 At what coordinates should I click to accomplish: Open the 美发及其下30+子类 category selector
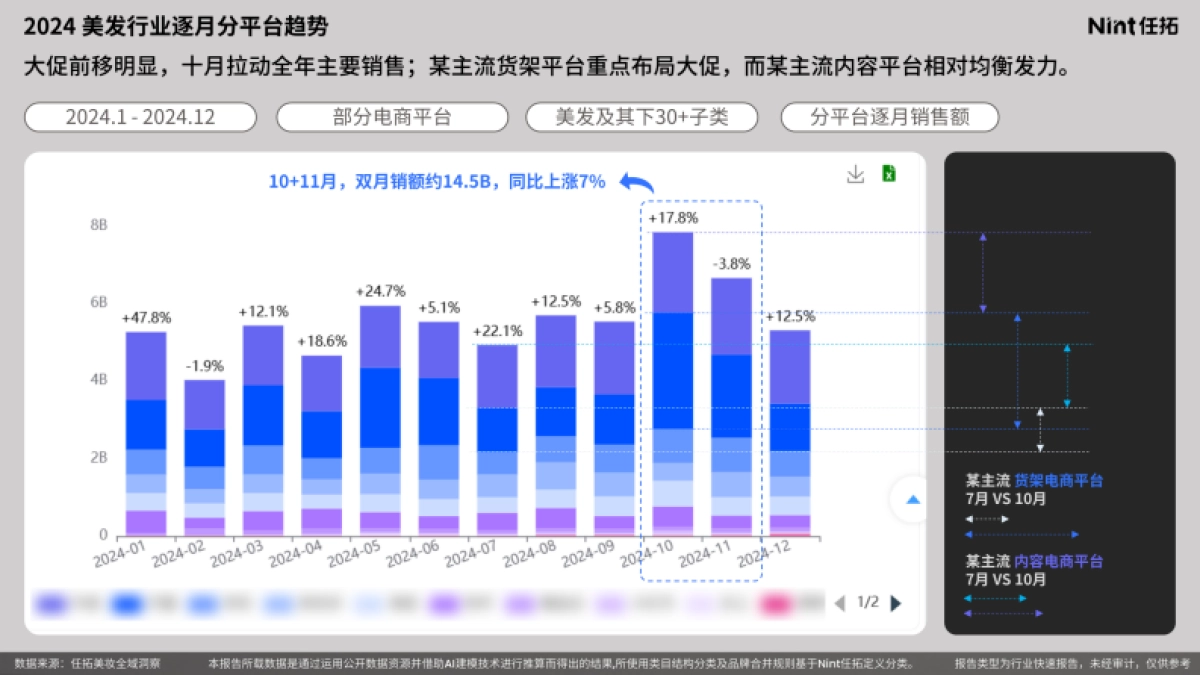pyautogui.click(x=641, y=117)
